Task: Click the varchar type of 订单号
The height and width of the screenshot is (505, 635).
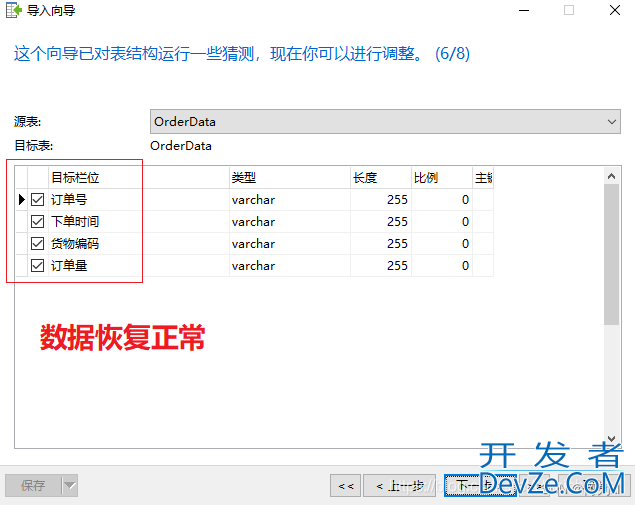Action: 290,200
